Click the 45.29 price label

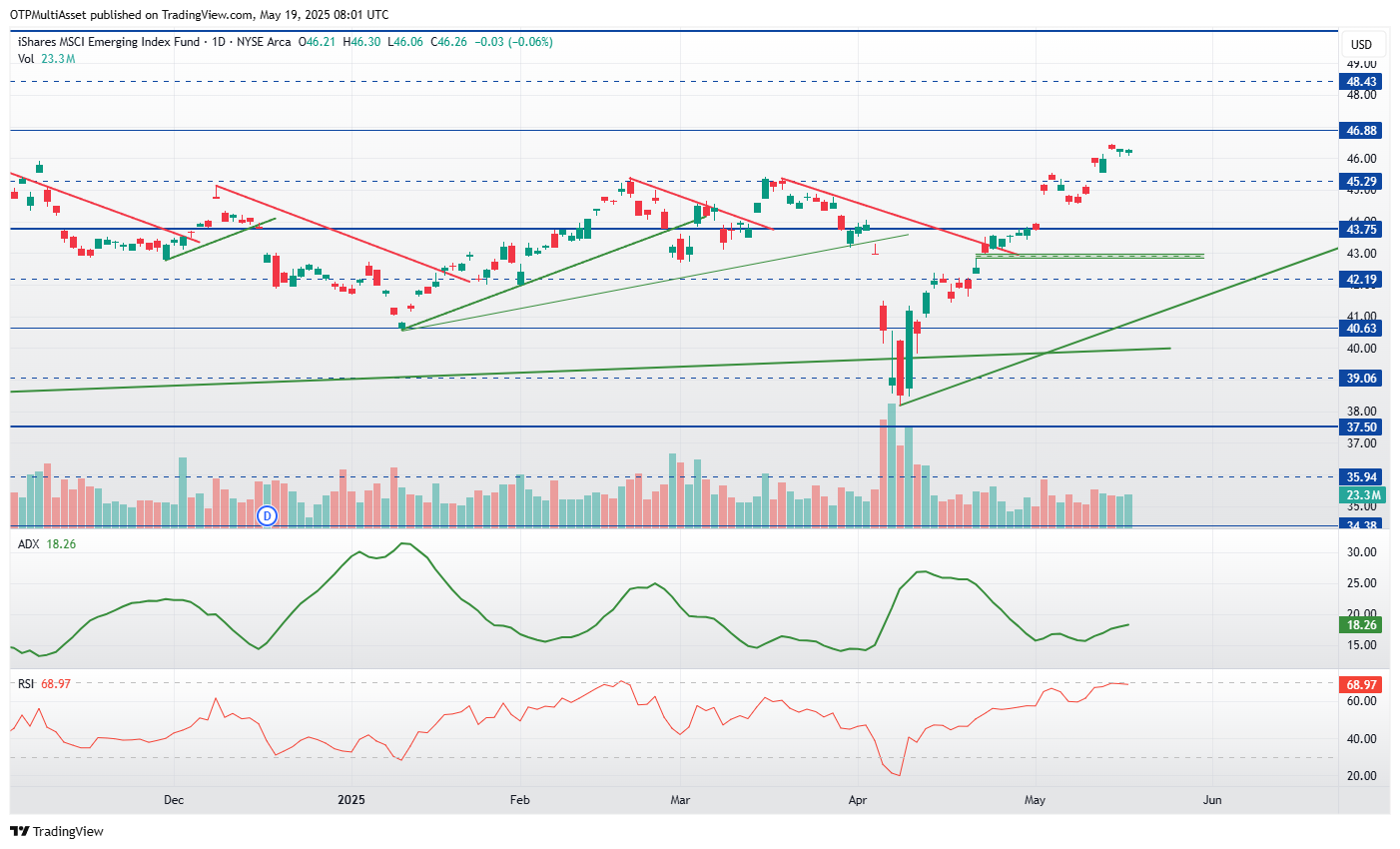pyautogui.click(x=1362, y=182)
